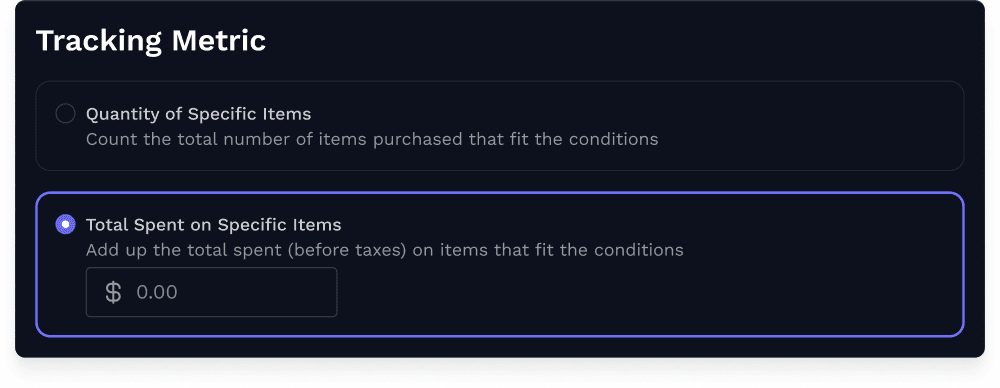Click the empty circle beside Quantity option

point(65,114)
